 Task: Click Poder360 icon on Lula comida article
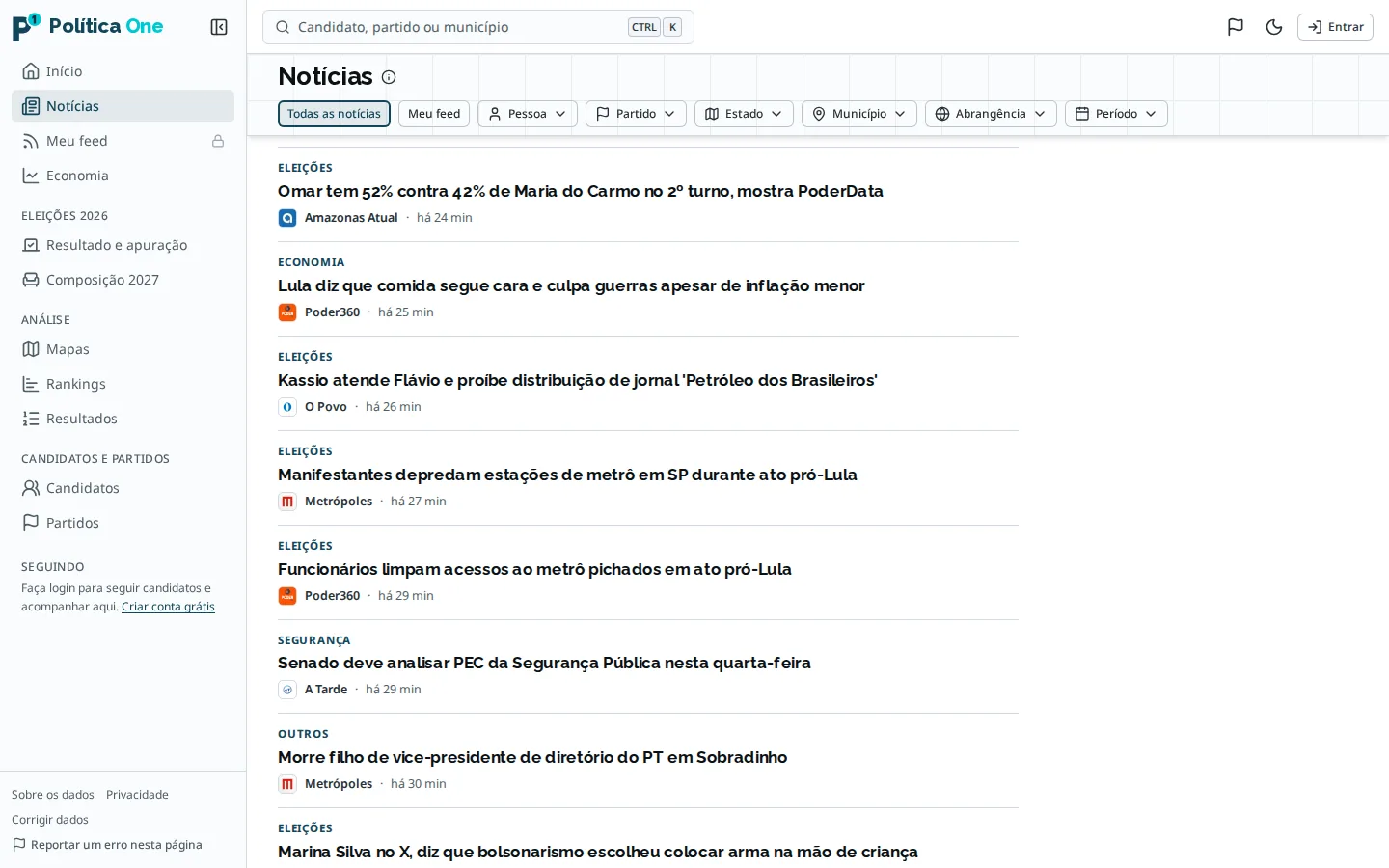coord(287,312)
